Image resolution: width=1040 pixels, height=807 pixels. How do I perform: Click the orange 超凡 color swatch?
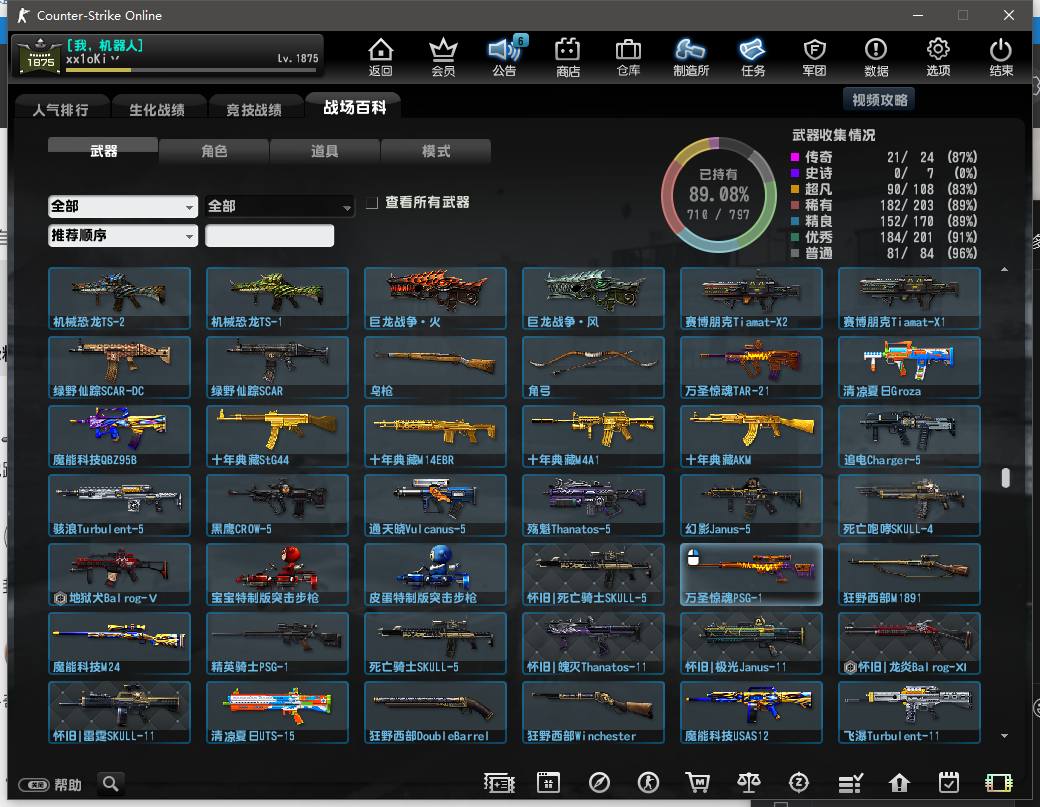click(795, 189)
